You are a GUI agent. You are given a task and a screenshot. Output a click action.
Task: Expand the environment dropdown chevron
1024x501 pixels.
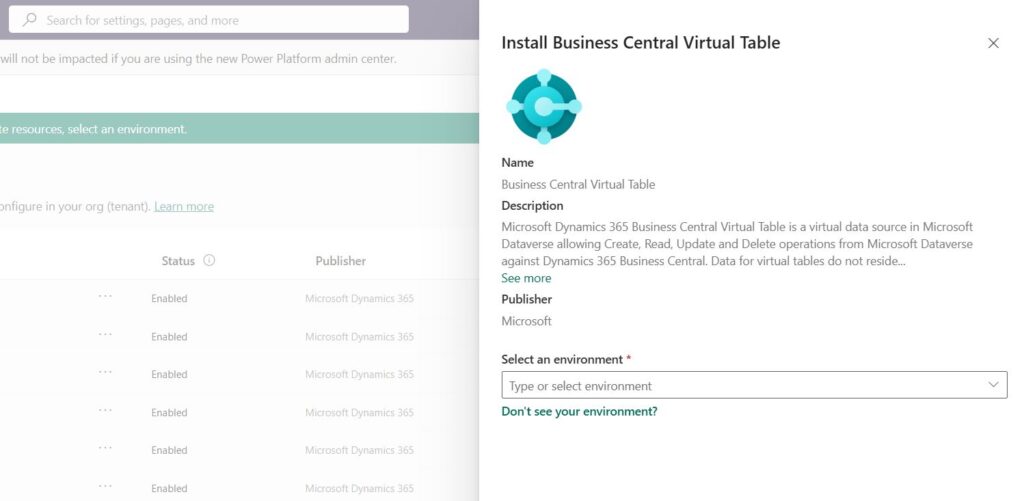(x=993, y=385)
